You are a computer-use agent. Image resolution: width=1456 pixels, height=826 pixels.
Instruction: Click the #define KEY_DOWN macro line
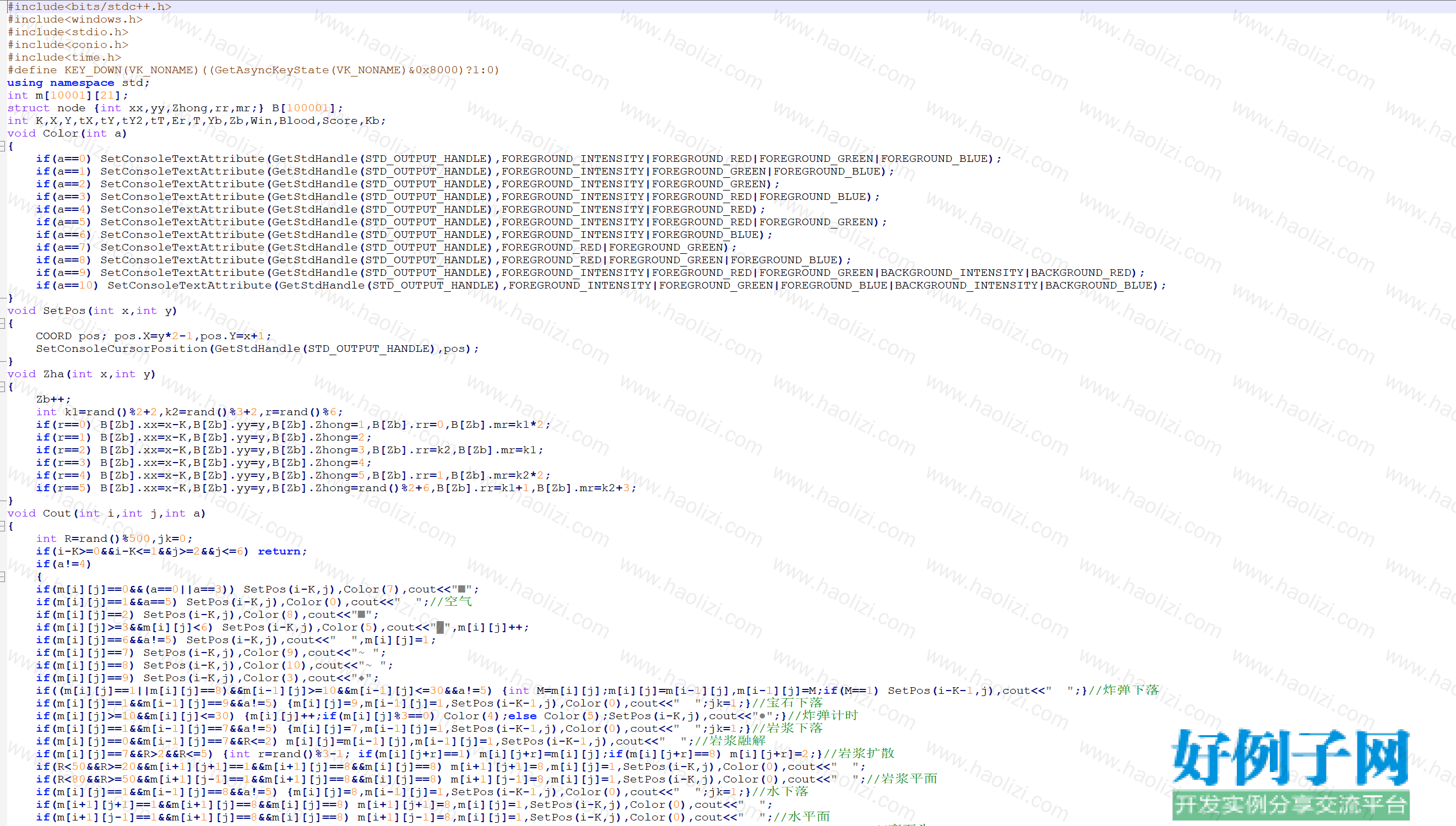(253, 70)
